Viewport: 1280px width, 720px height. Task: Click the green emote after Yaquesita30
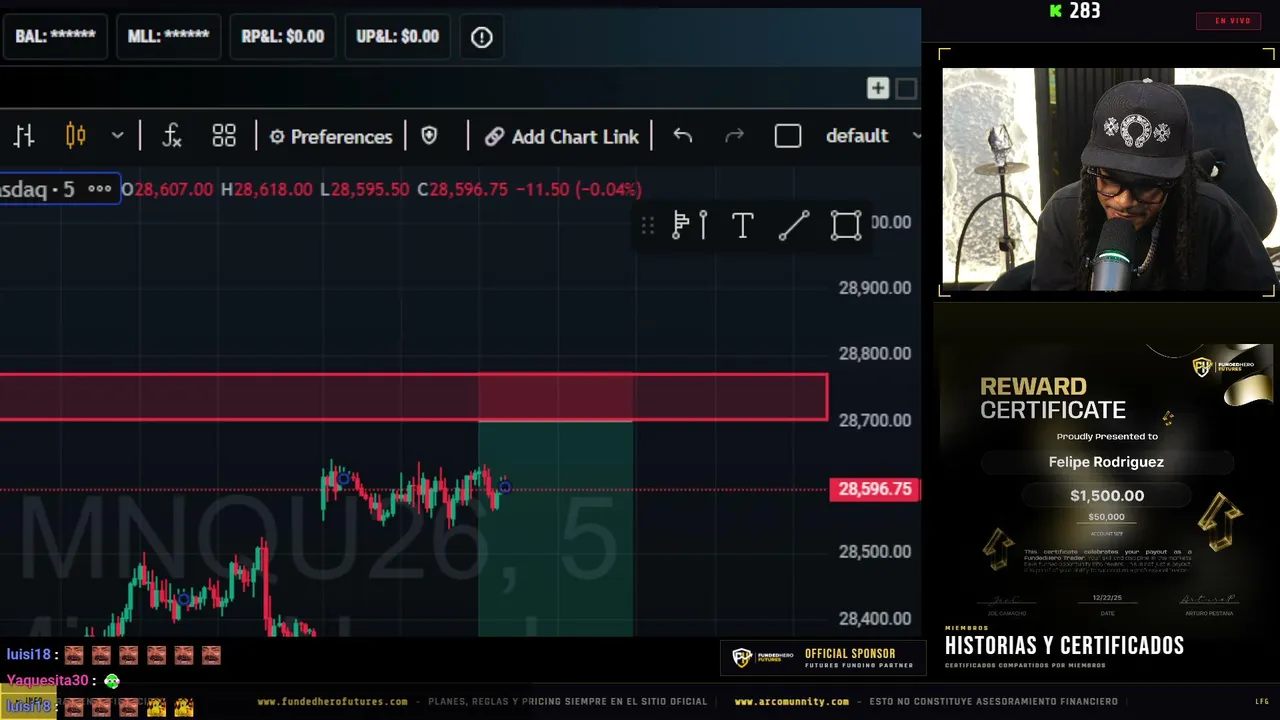[111, 681]
